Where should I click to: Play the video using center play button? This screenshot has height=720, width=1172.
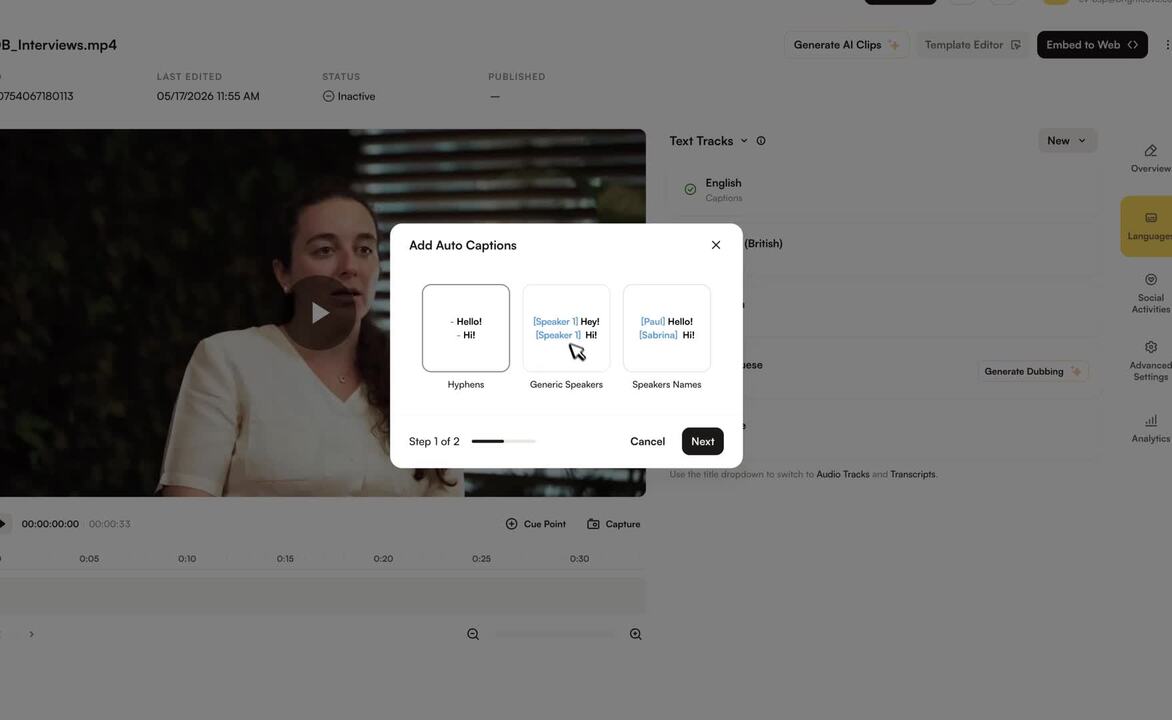[x=320, y=313]
